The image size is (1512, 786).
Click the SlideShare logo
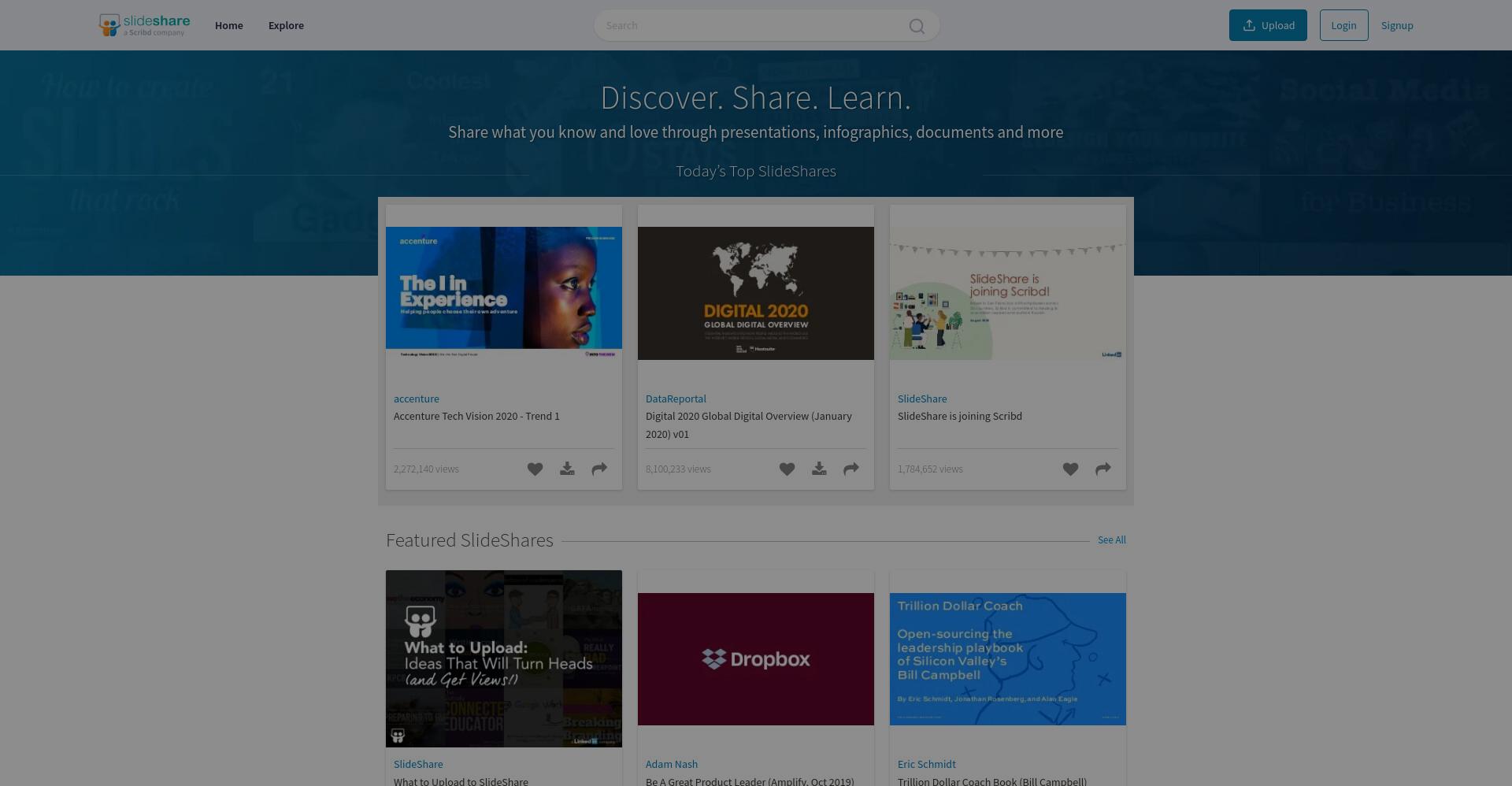[x=144, y=25]
